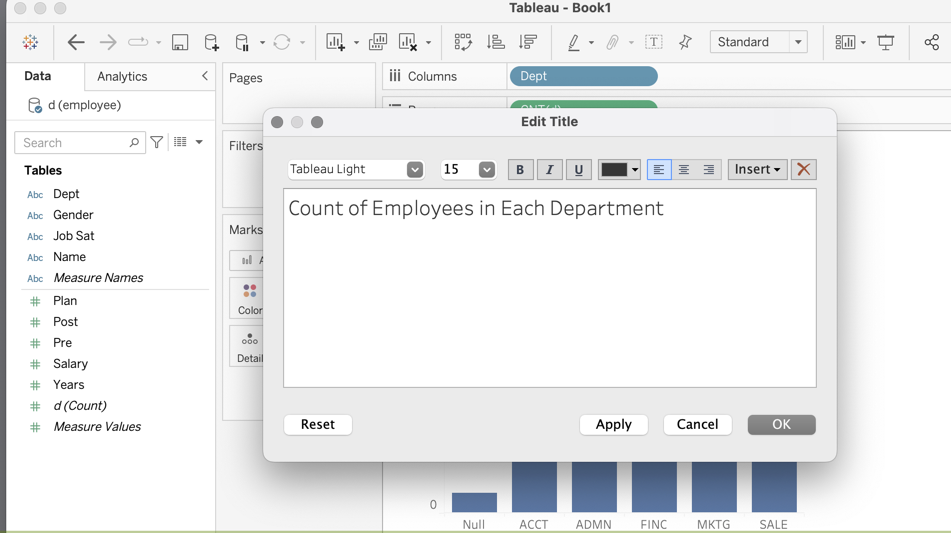This screenshot has height=533, width=951.
Task: Click the New worksheet toolbar icon
Action: (336, 43)
